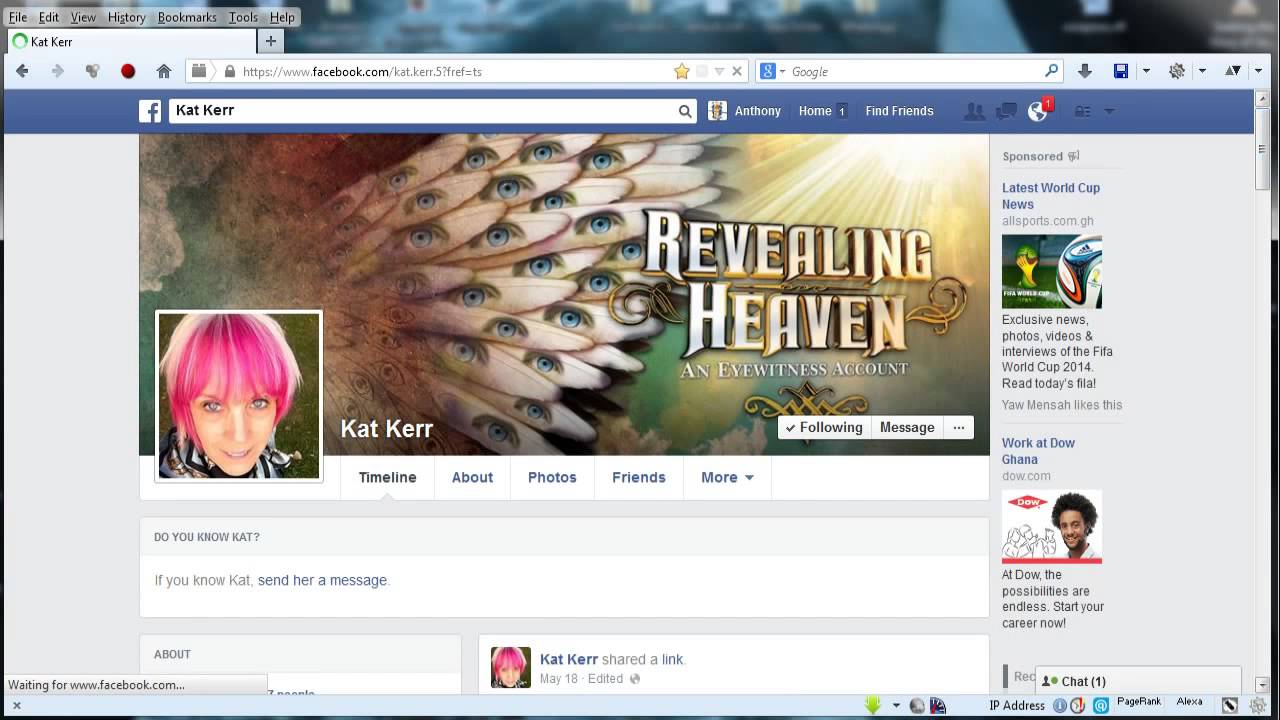The image size is (1280, 720).
Task: Switch to the Timeline profile tab
Action: [x=387, y=477]
